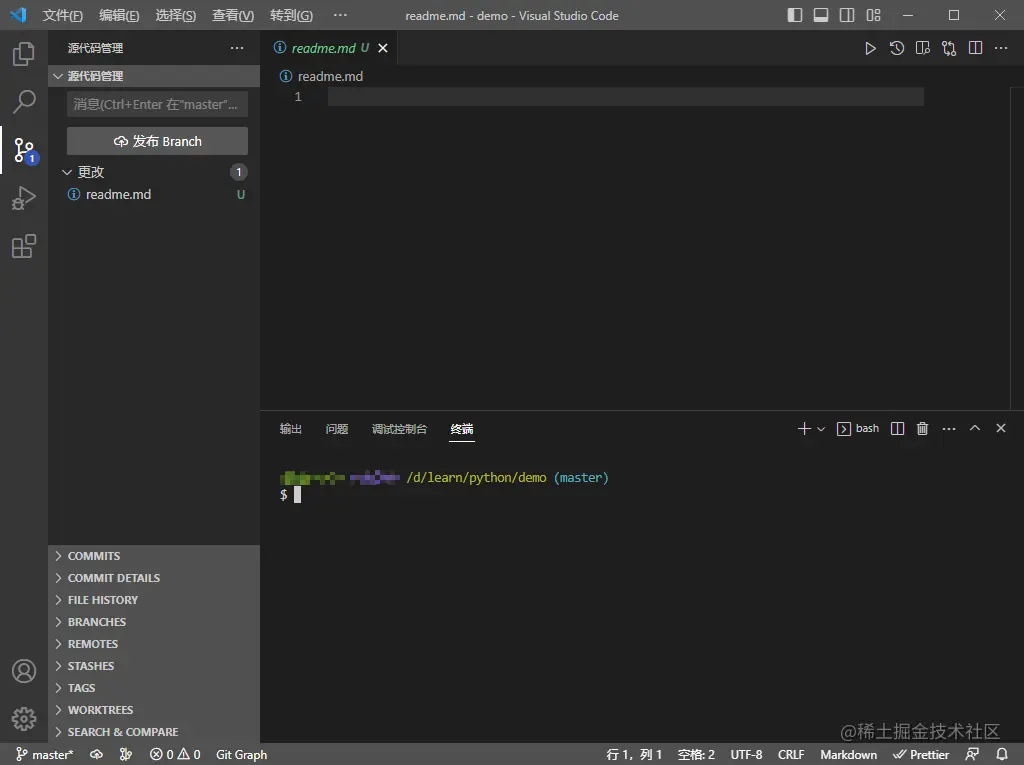Viewport: 1024px width, 765px height.
Task: Collapse the 更改 changes group
Action: point(154,172)
